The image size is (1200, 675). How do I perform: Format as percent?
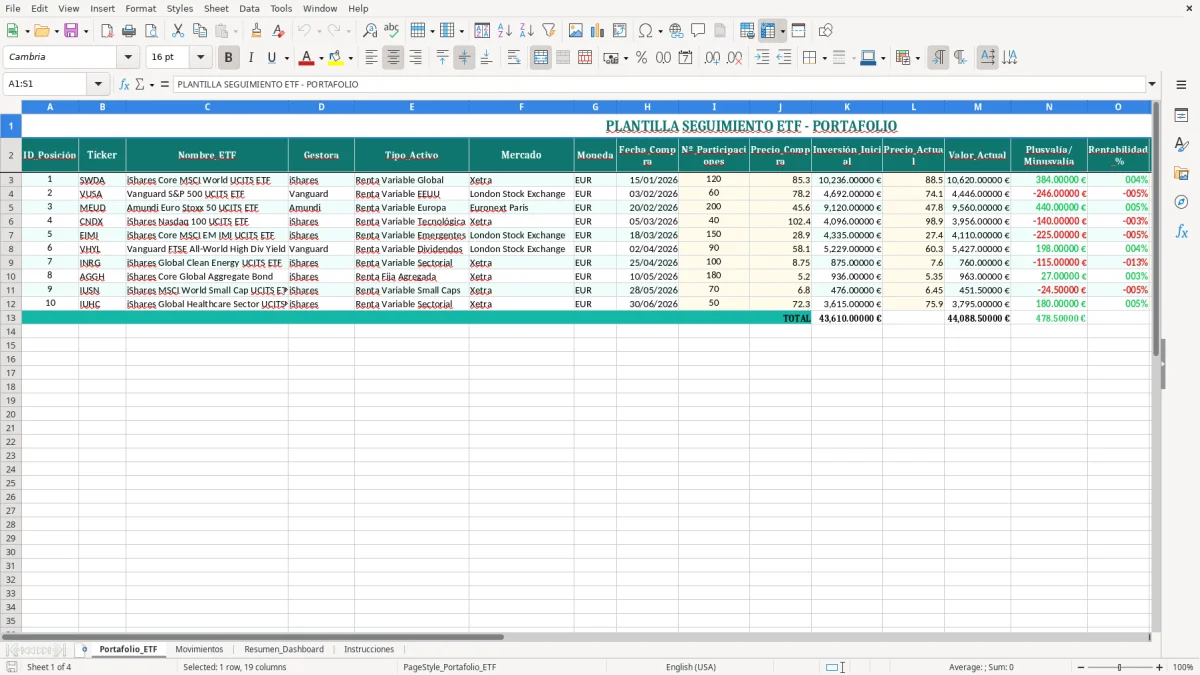coord(641,58)
